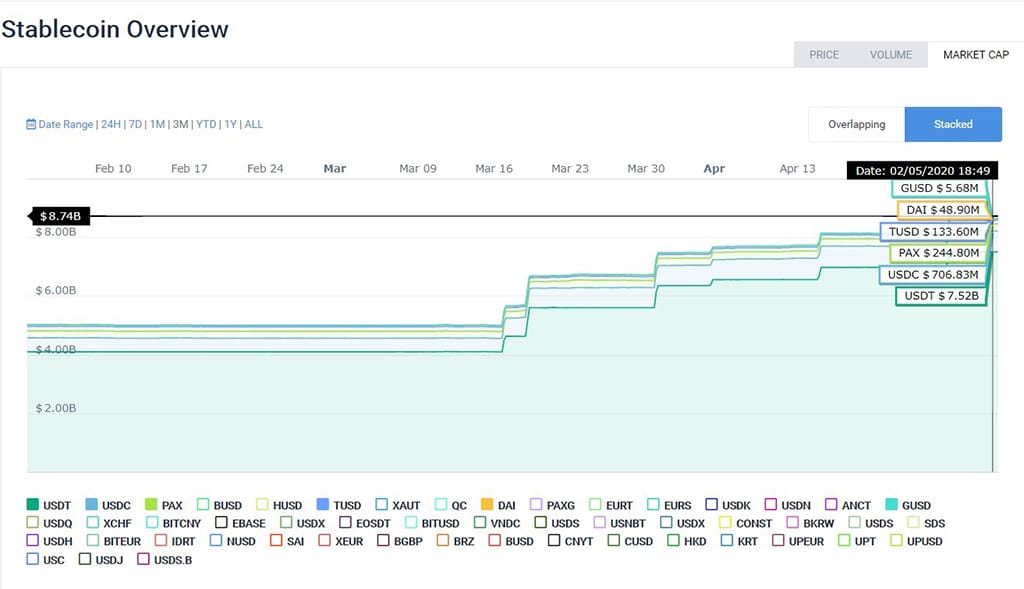Click the USDT $7.52B tooltip label
The width and height of the screenshot is (1024, 589).
pyautogui.click(x=941, y=296)
